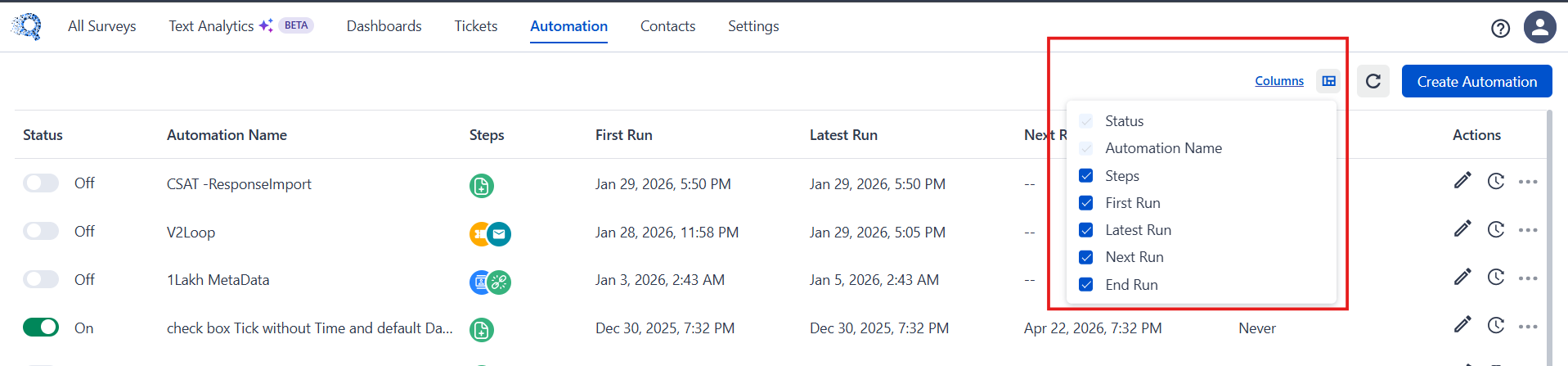Viewport: 1568px width, 366px height.
Task: Click the app logo icon
Action: point(27,26)
